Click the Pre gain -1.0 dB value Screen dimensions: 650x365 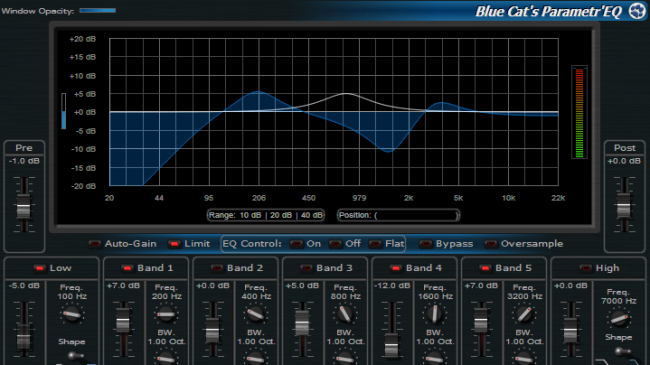(24, 161)
